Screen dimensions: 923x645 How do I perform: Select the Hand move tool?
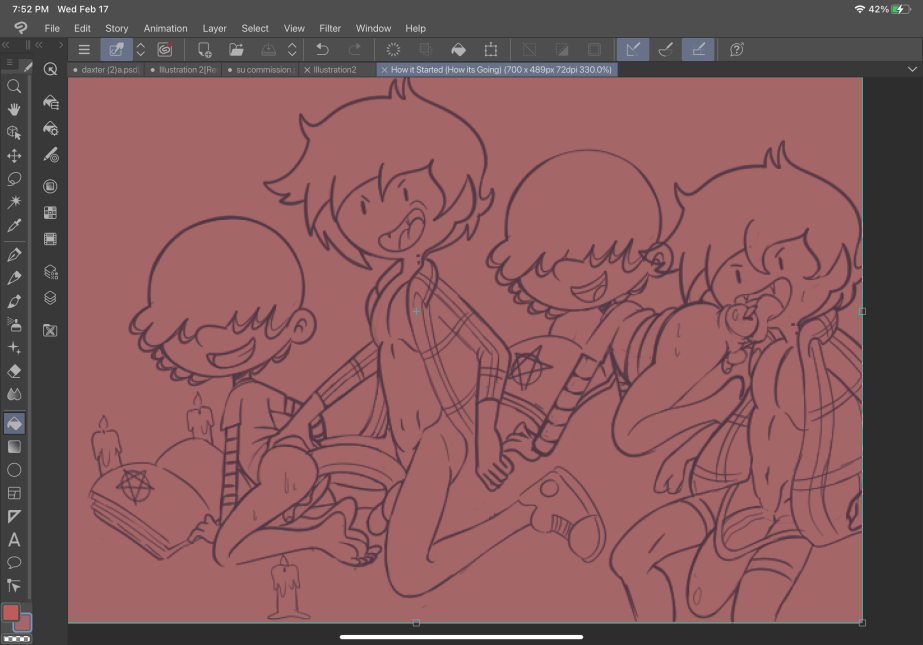pyautogui.click(x=14, y=109)
